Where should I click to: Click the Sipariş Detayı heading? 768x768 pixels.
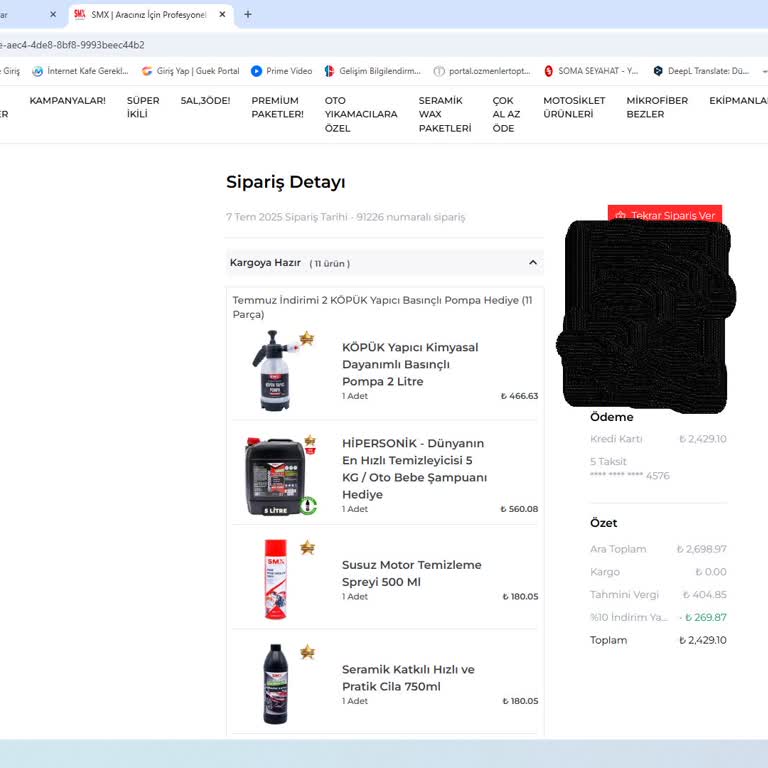tap(286, 182)
